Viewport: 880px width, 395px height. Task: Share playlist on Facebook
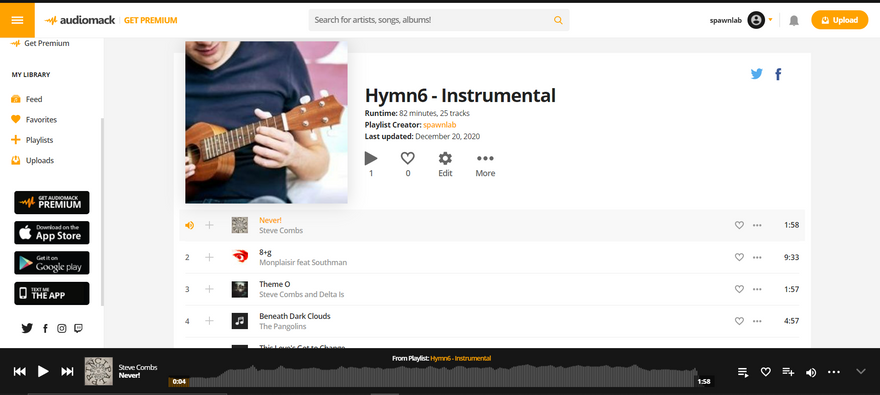778,74
